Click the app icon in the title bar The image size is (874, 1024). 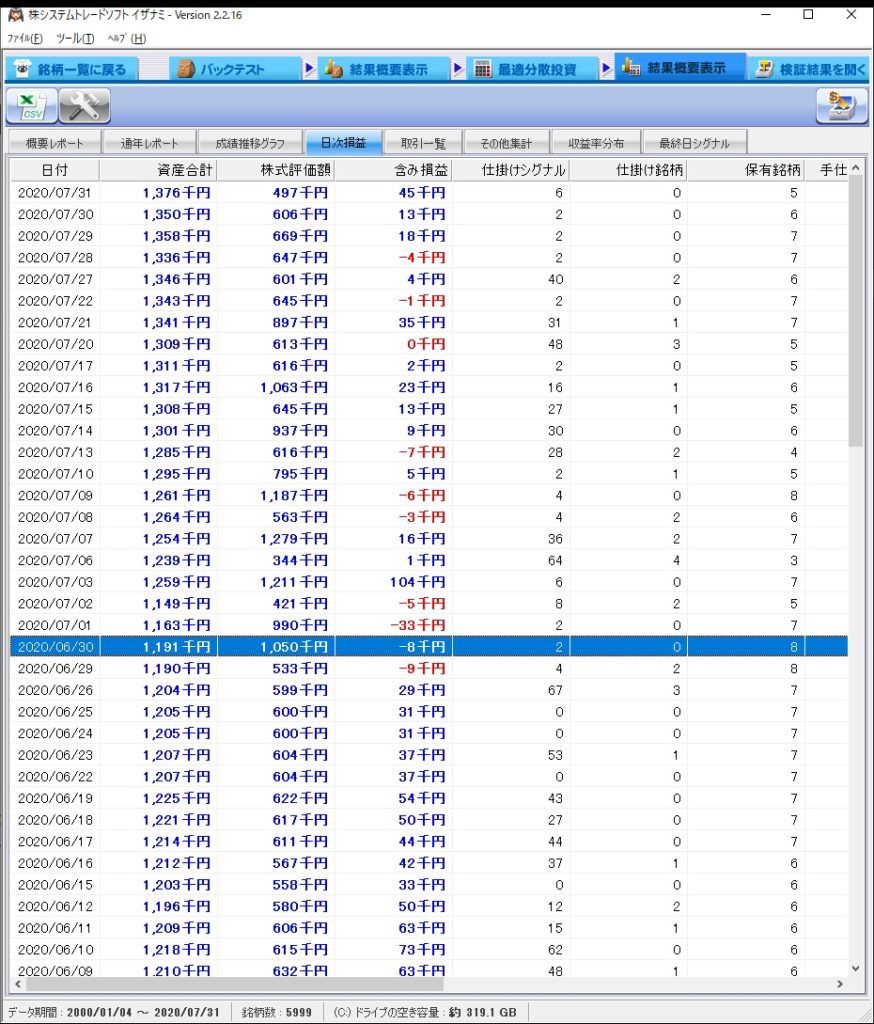pyautogui.click(x=15, y=15)
